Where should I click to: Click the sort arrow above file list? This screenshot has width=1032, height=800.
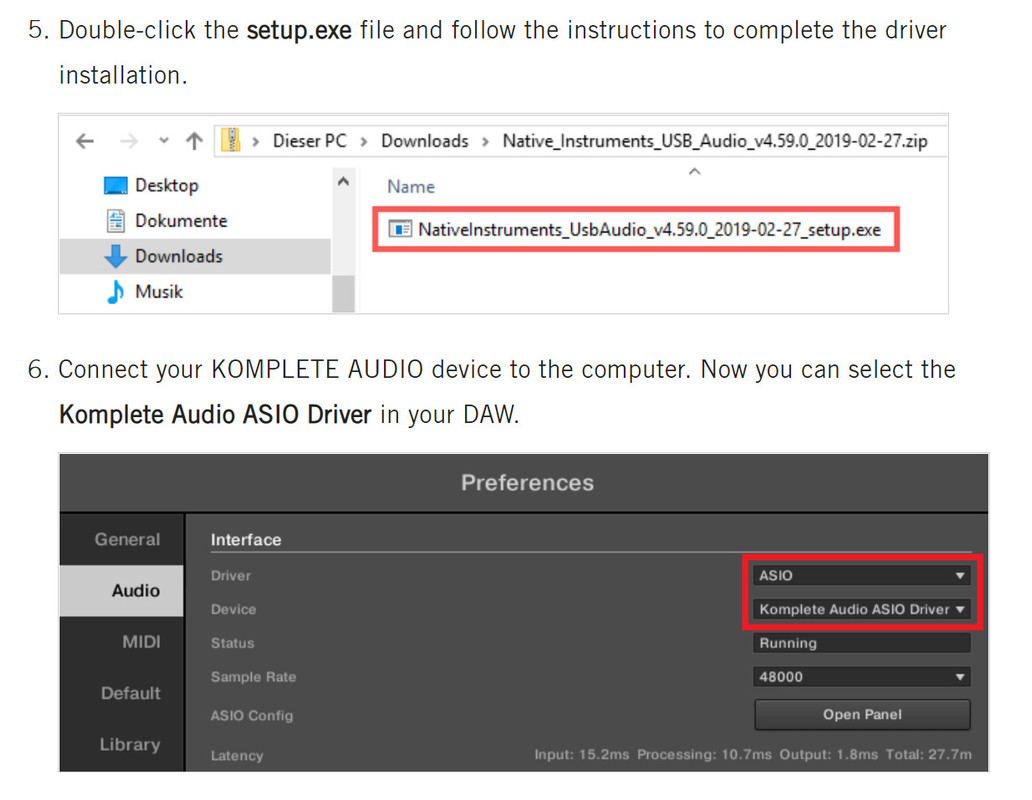[x=694, y=172]
